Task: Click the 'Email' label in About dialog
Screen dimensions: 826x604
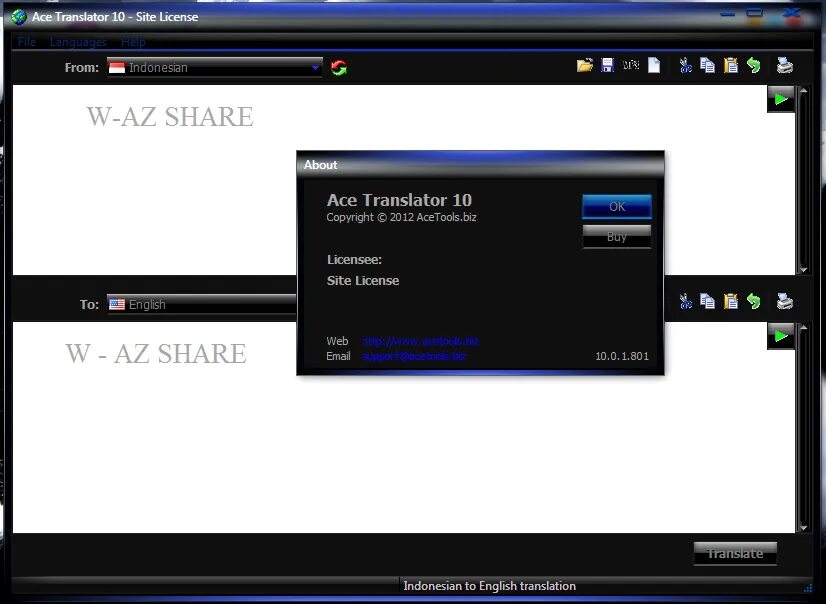Action: click(338, 357)
